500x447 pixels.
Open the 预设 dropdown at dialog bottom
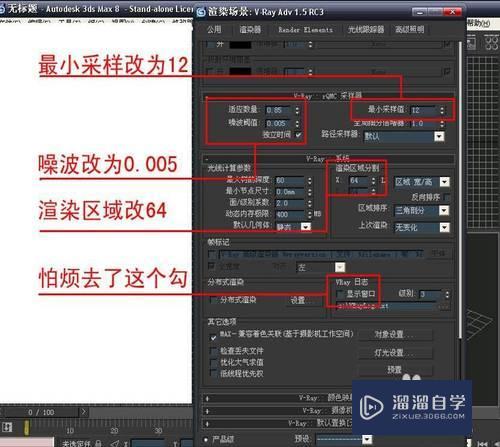(x=367, y=439)
